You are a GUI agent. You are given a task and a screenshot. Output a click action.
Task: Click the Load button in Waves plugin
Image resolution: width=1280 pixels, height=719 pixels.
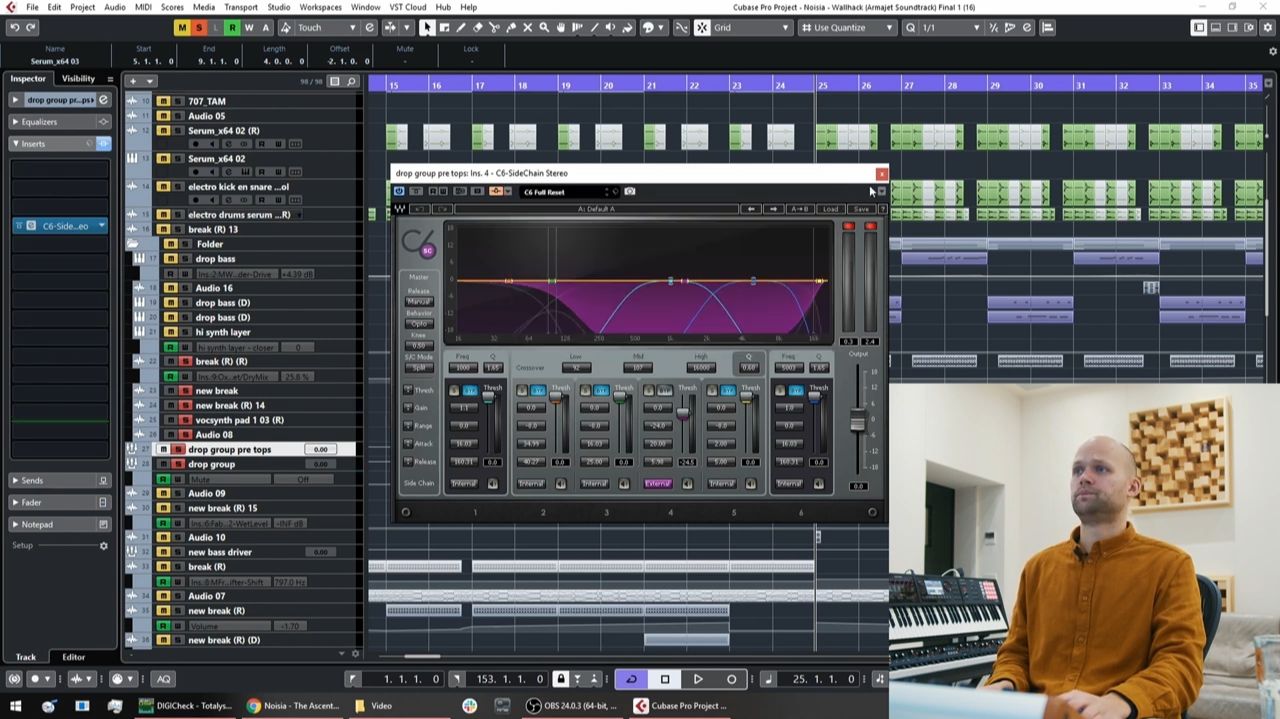830,209
